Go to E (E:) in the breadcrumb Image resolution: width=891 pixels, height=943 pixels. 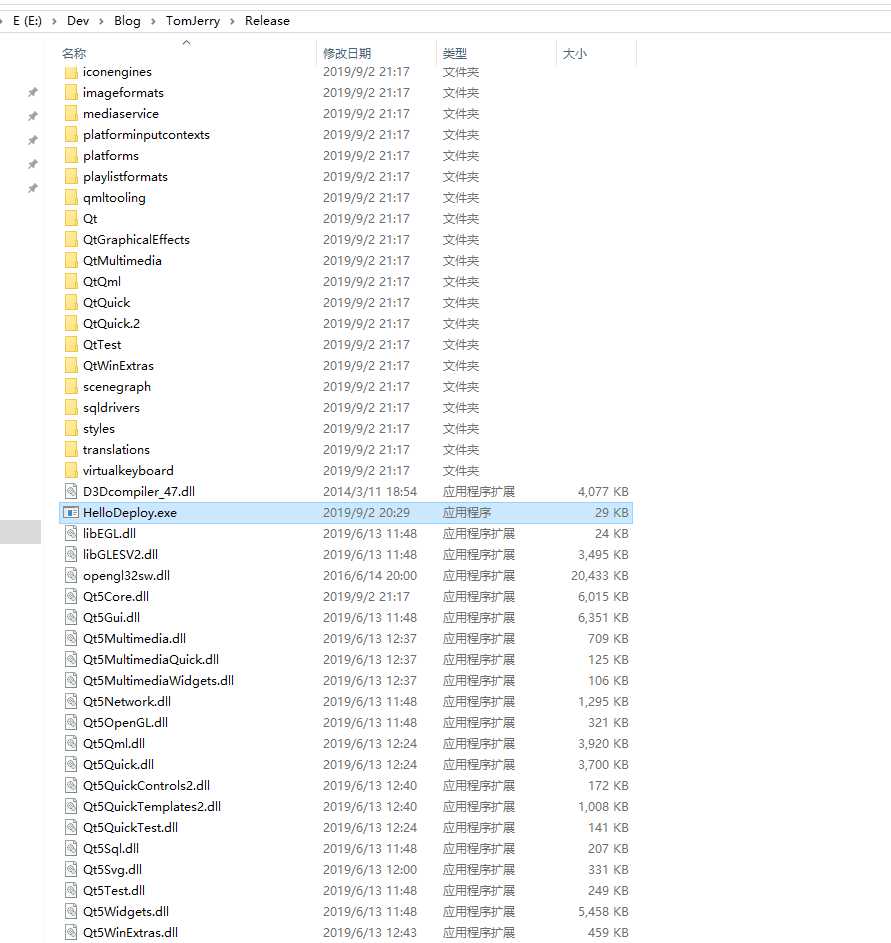click(28, 21)
